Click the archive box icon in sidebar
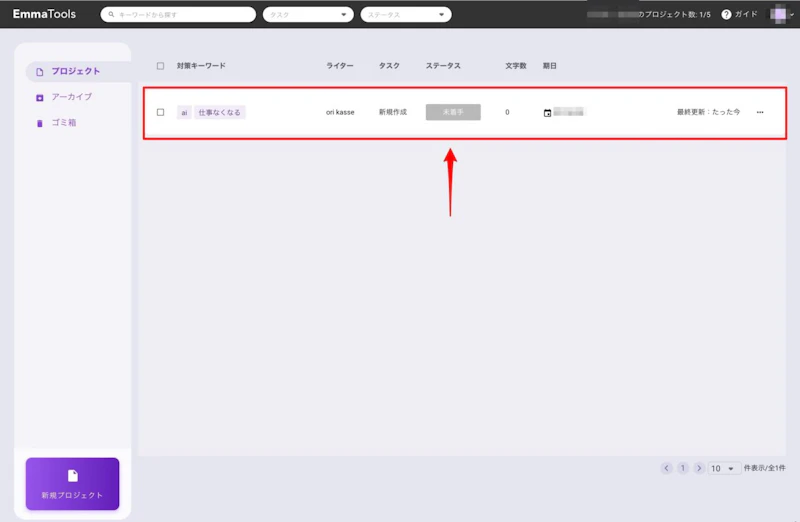Image resolution: width=800 pixels, height=522 pixels. 40,97
